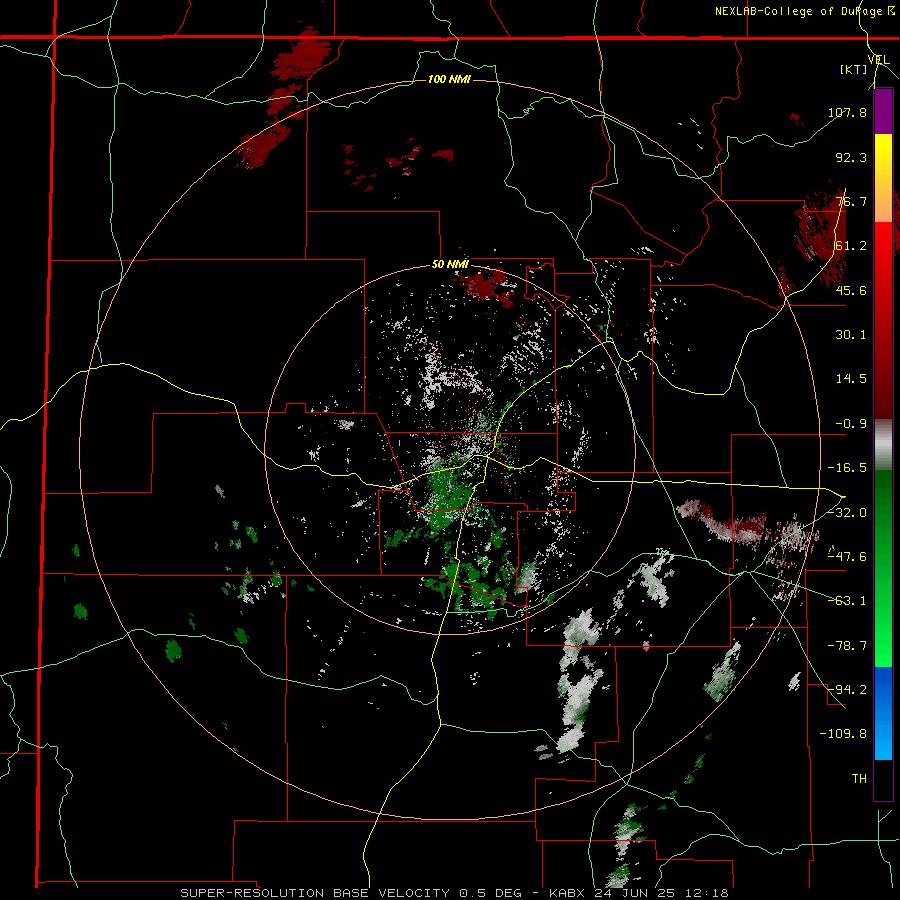Click the 92.3 legend value
The image size is (900, 900).
[851, 157]
